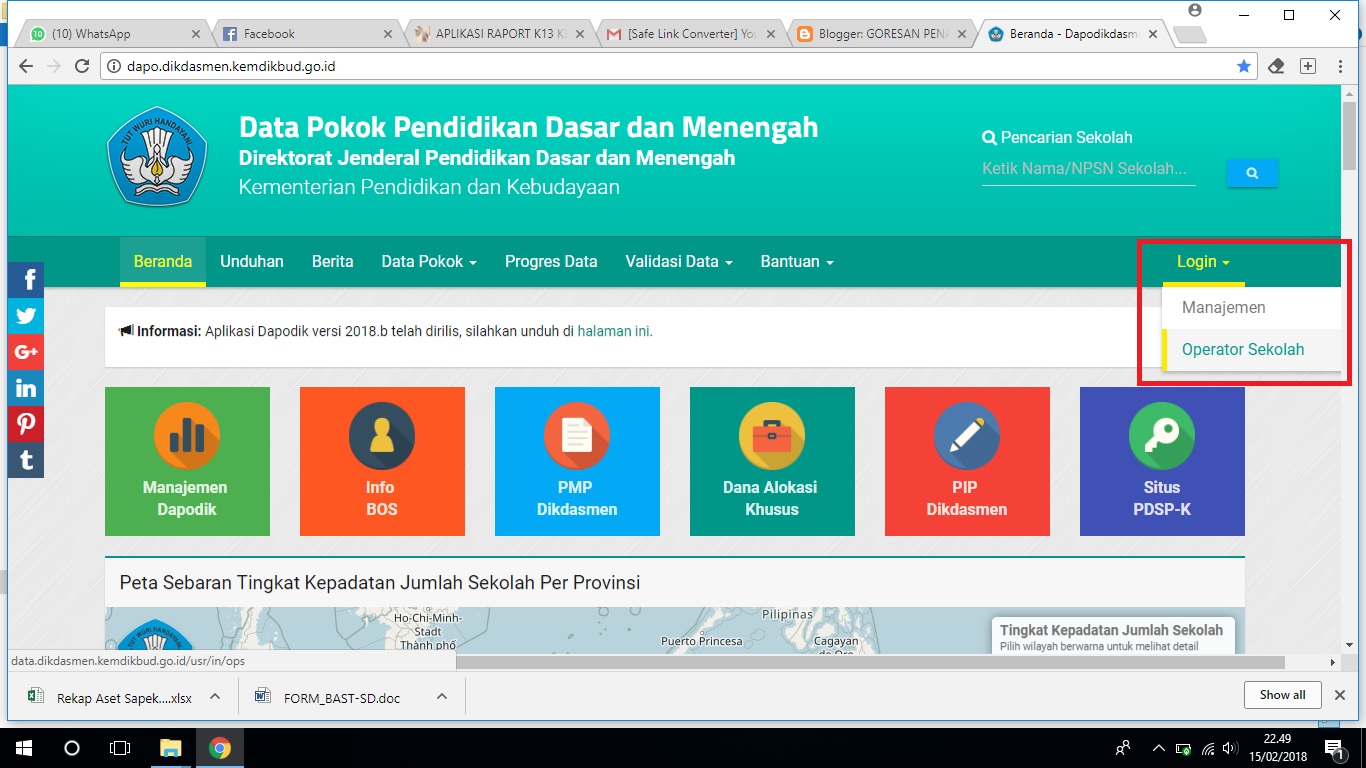Viewport: 1366px width, 768px height.
Task: Choose Operator Sekolah from Login menu
Action: (x=1251, y=350)
